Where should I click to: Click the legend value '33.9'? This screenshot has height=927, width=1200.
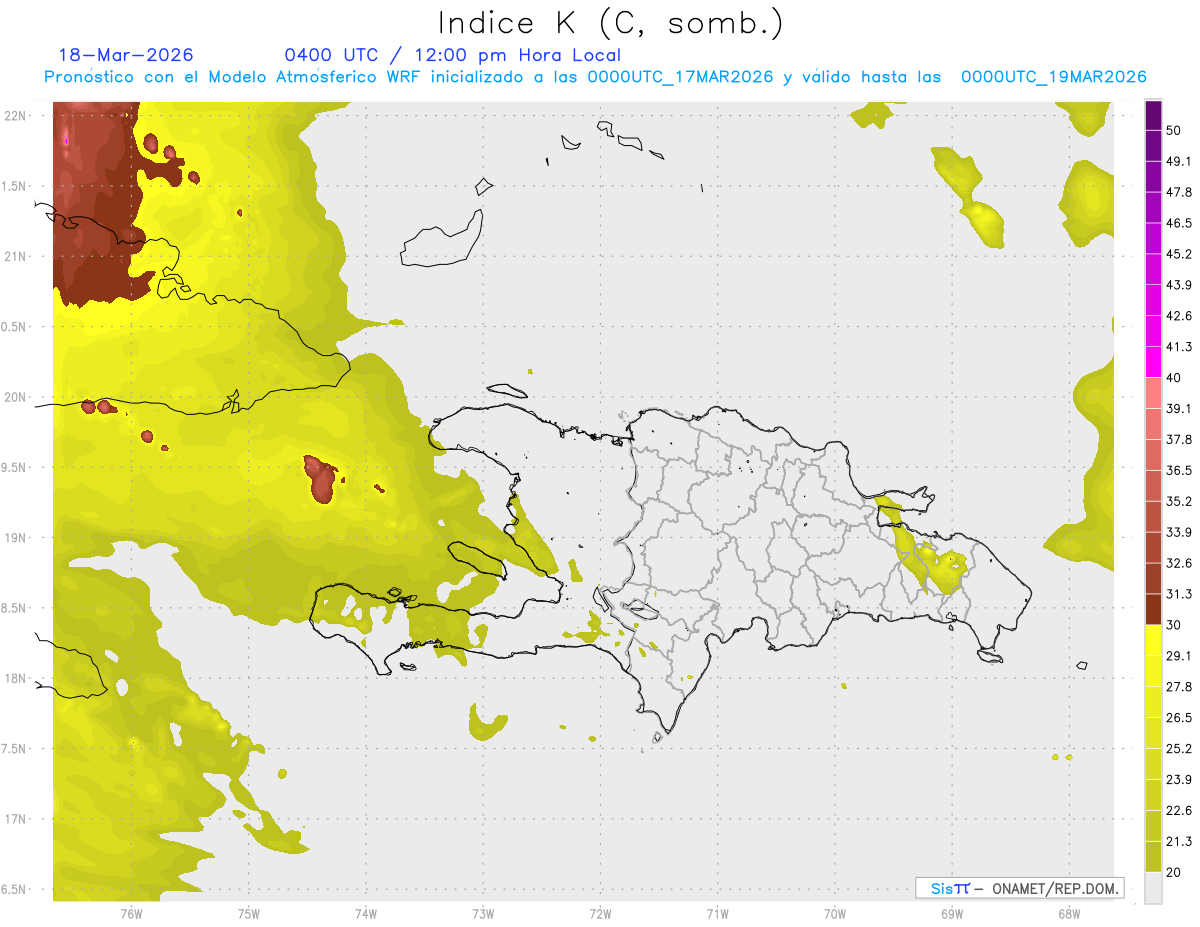[1179, 532]
